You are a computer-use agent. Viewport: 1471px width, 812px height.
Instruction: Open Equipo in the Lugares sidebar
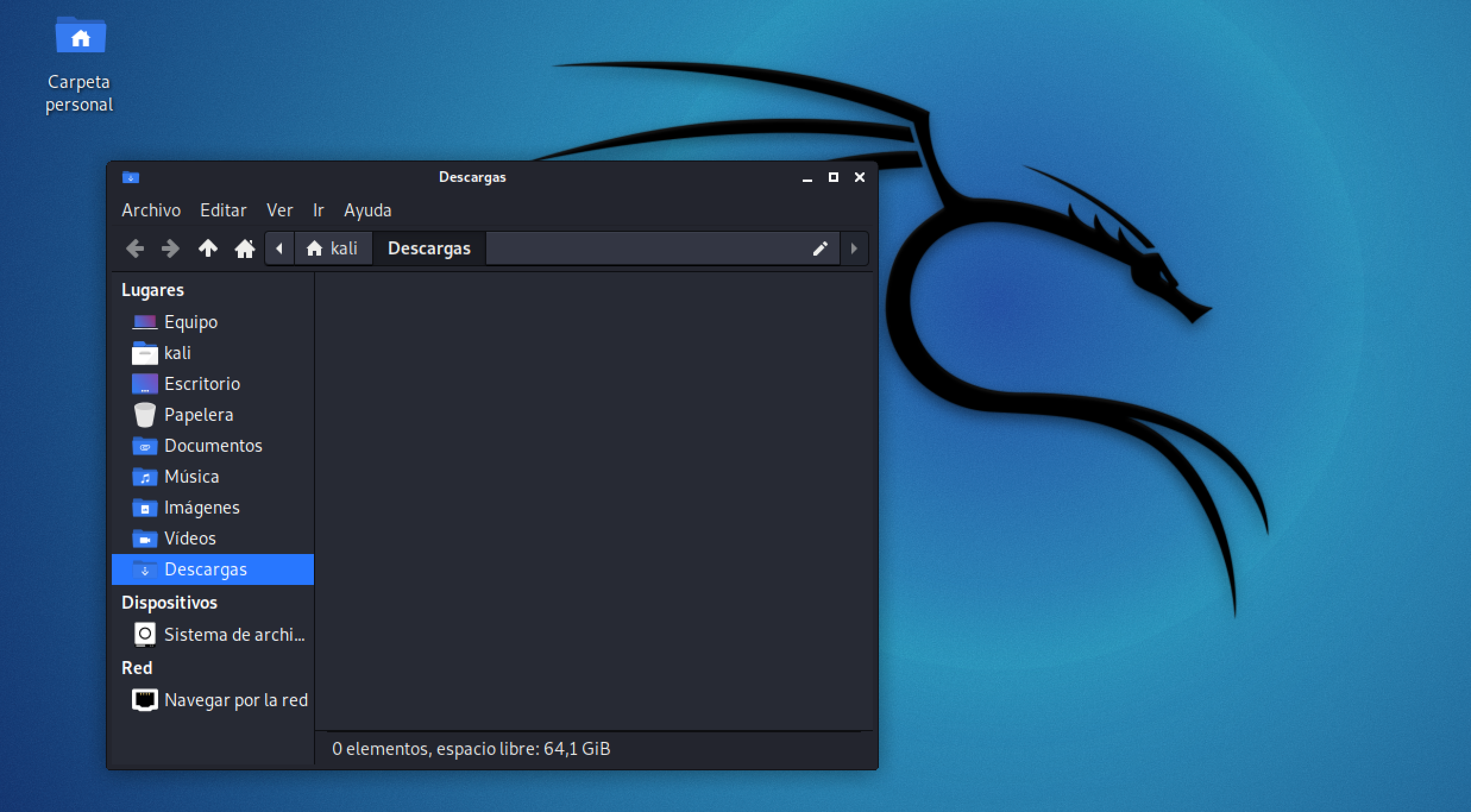pos(190,322)
